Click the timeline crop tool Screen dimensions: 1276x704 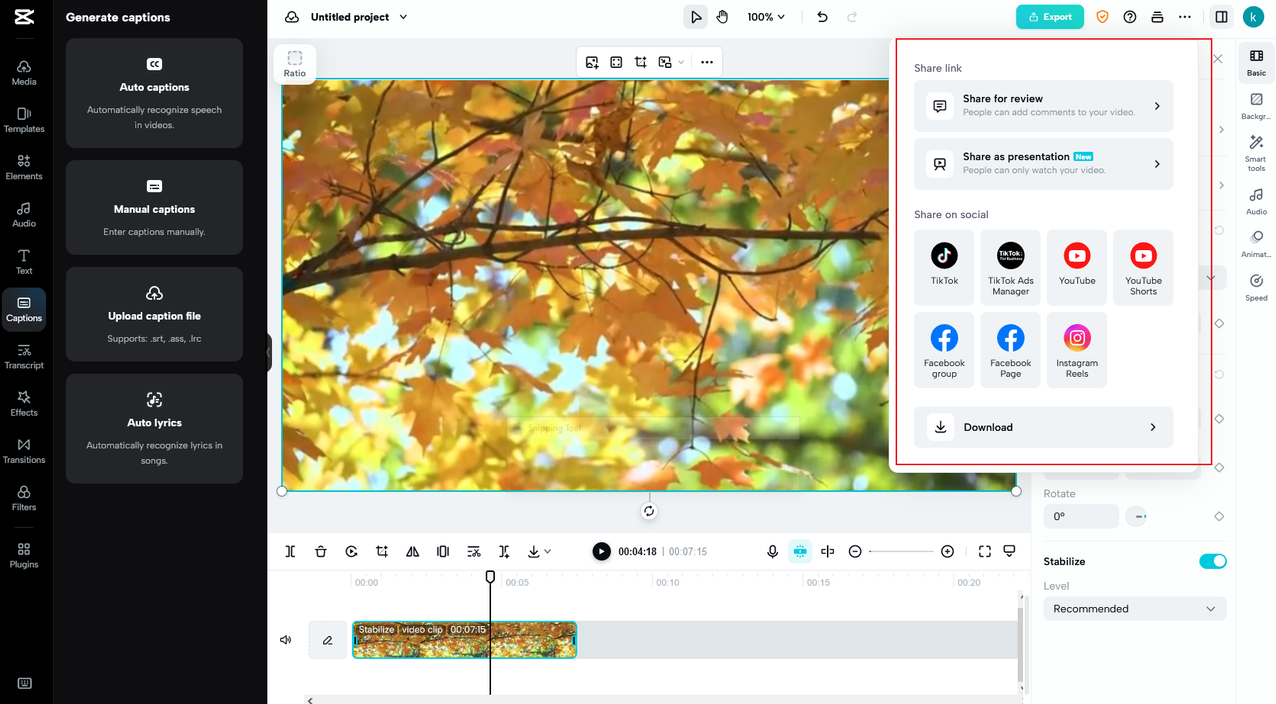[x=382, y=551]
